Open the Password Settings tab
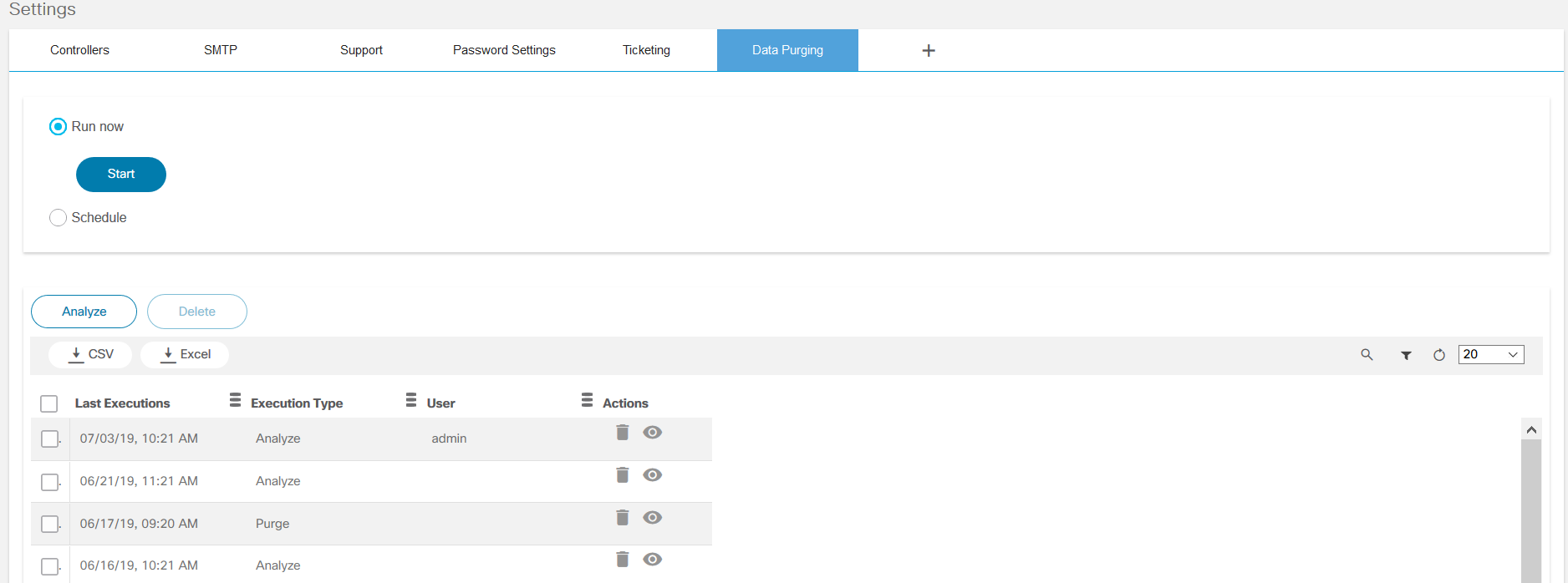 [504, 50]
